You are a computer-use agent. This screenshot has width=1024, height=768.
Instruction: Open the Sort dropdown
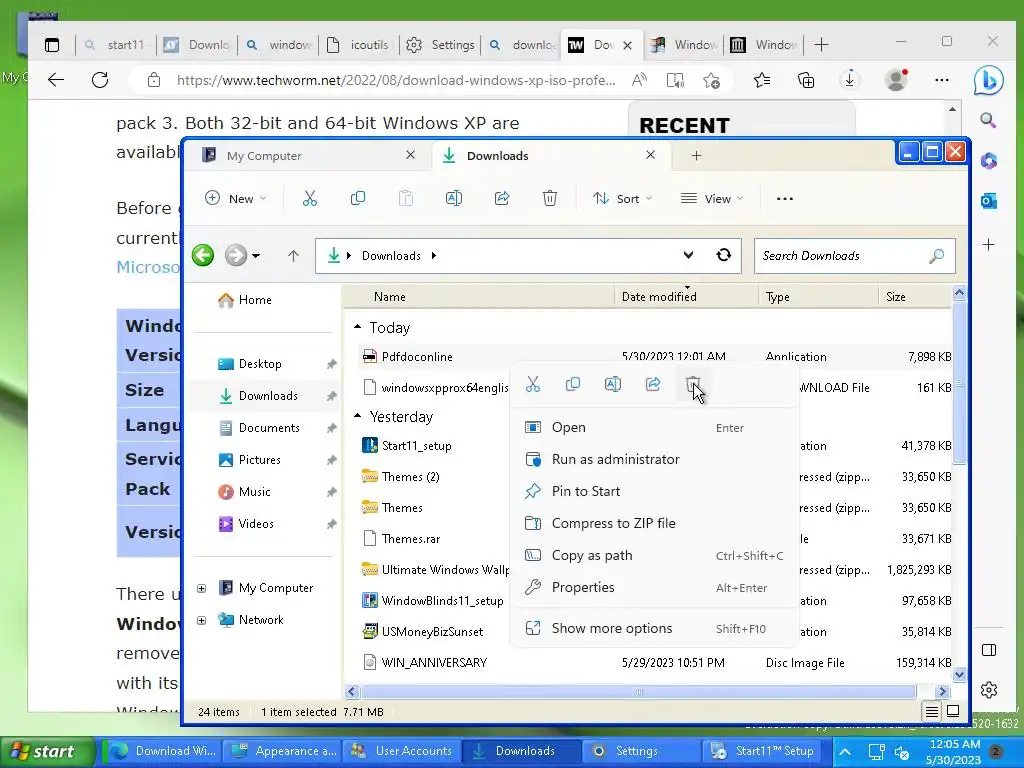click(x=622, y=199)
